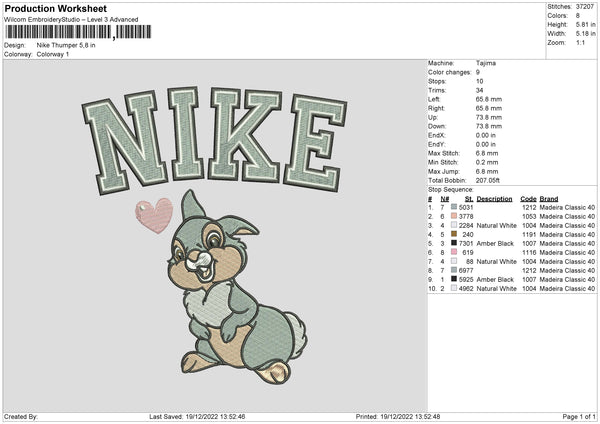Select the brown swatch in stop 4
600x424 pixels.
coord(454,234)
